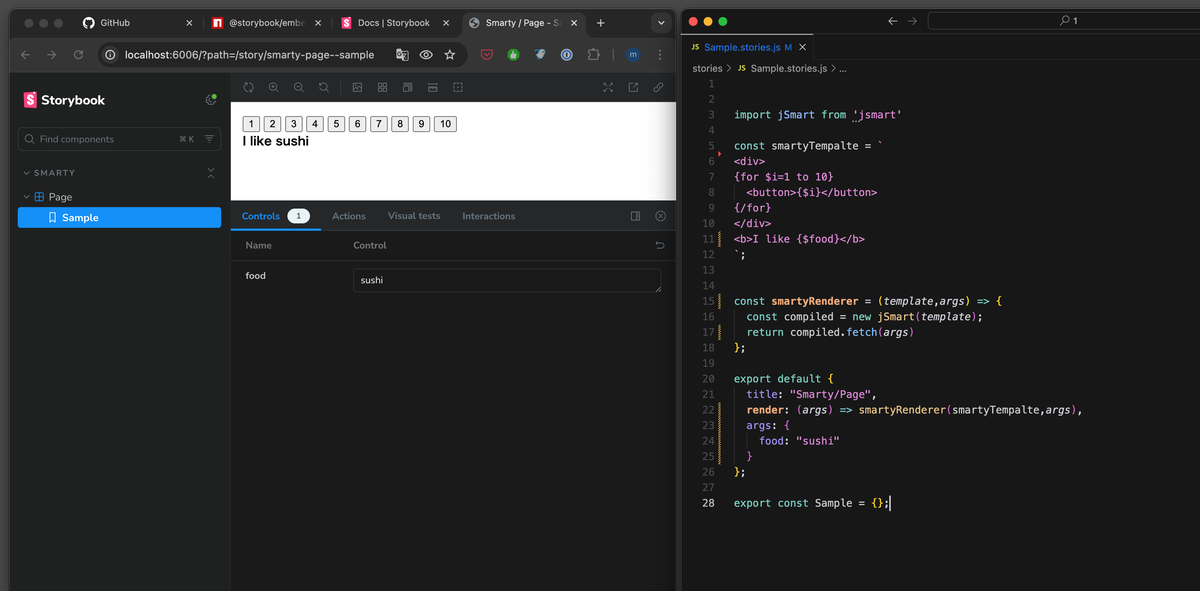
Task: Click preview button 7
Action: [x=379, y=124]
